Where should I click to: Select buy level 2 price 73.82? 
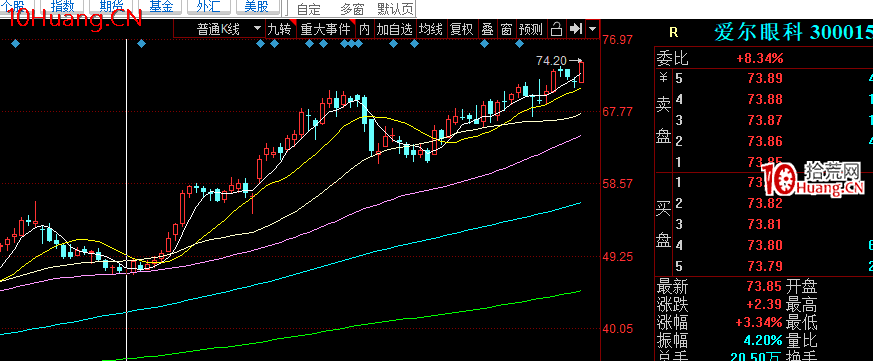[x=765, y=203]
